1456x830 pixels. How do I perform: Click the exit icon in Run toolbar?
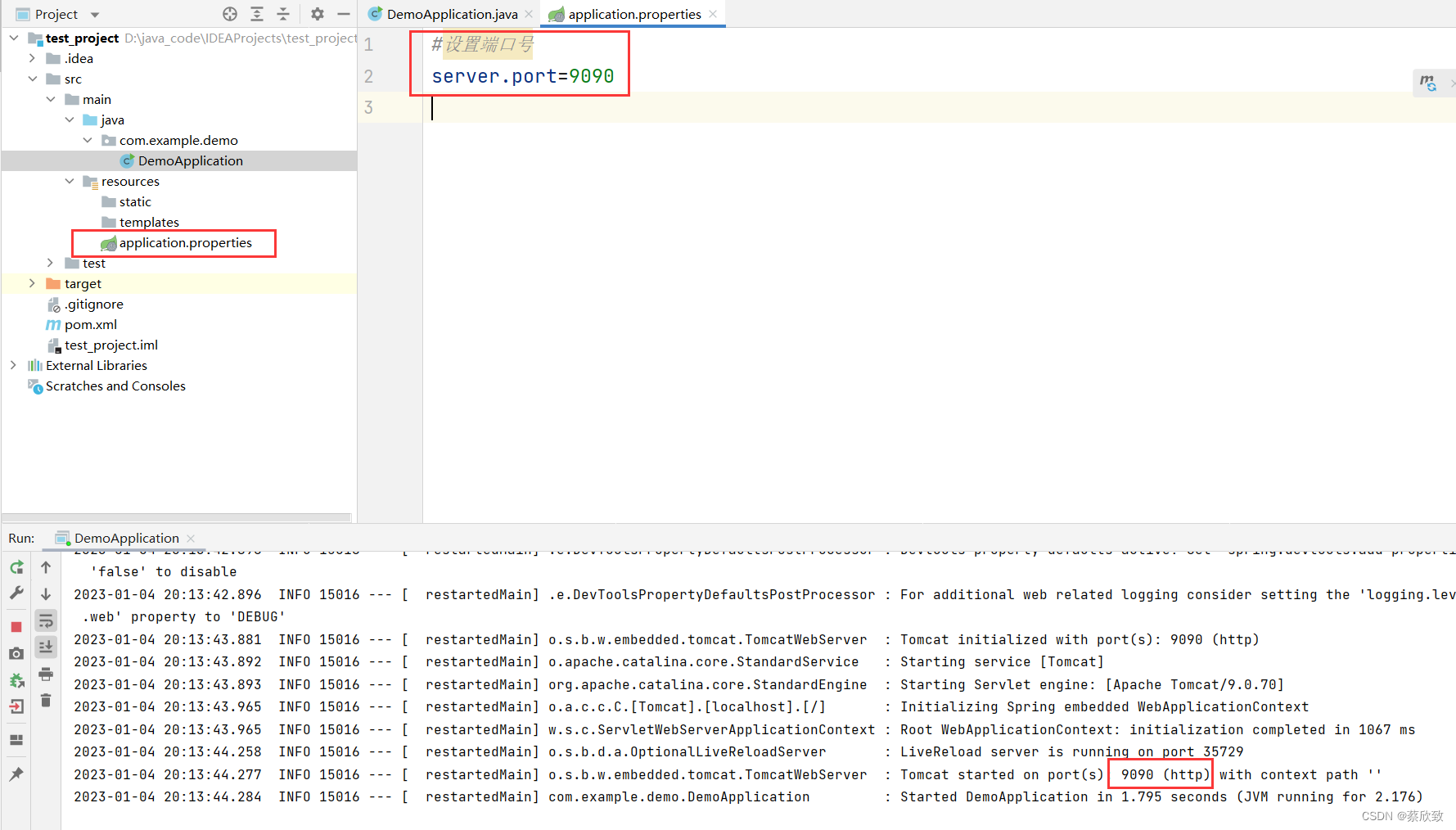point(16,706)
